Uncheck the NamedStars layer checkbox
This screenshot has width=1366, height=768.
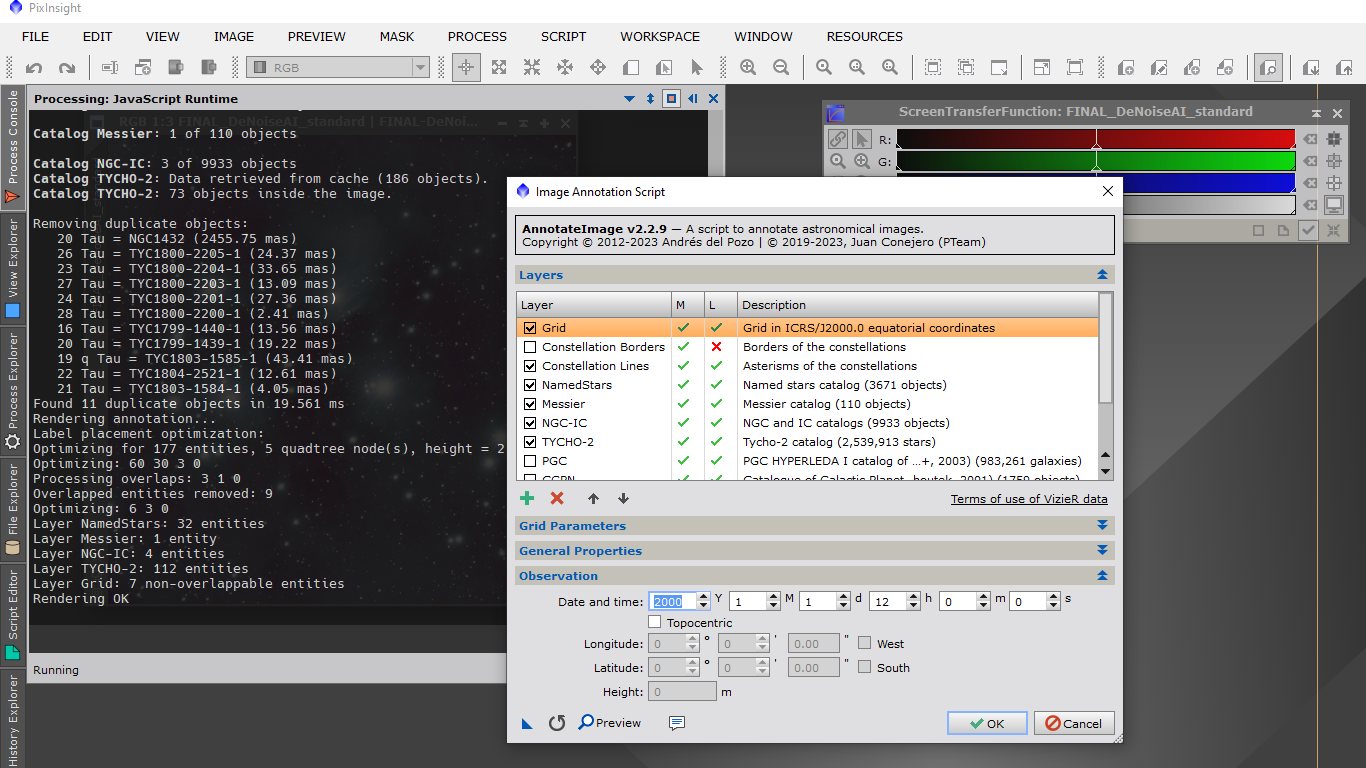tap(530, 385)
